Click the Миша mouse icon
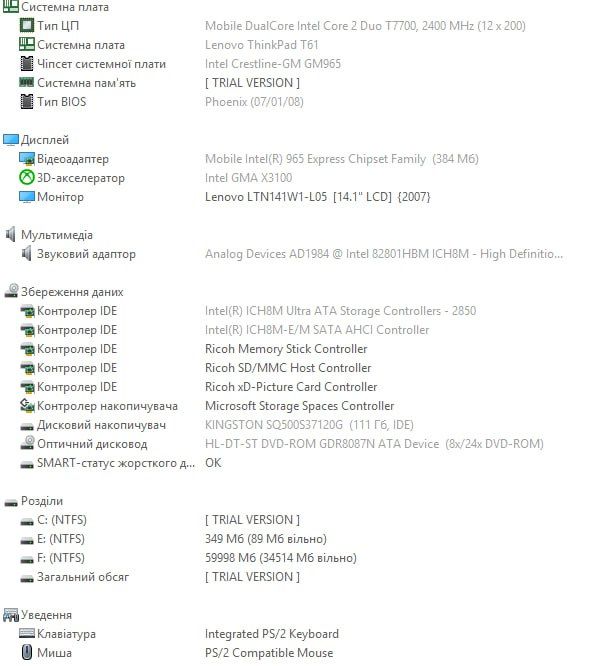This screenshot has height=666, width=598. (x=27, y=652)
